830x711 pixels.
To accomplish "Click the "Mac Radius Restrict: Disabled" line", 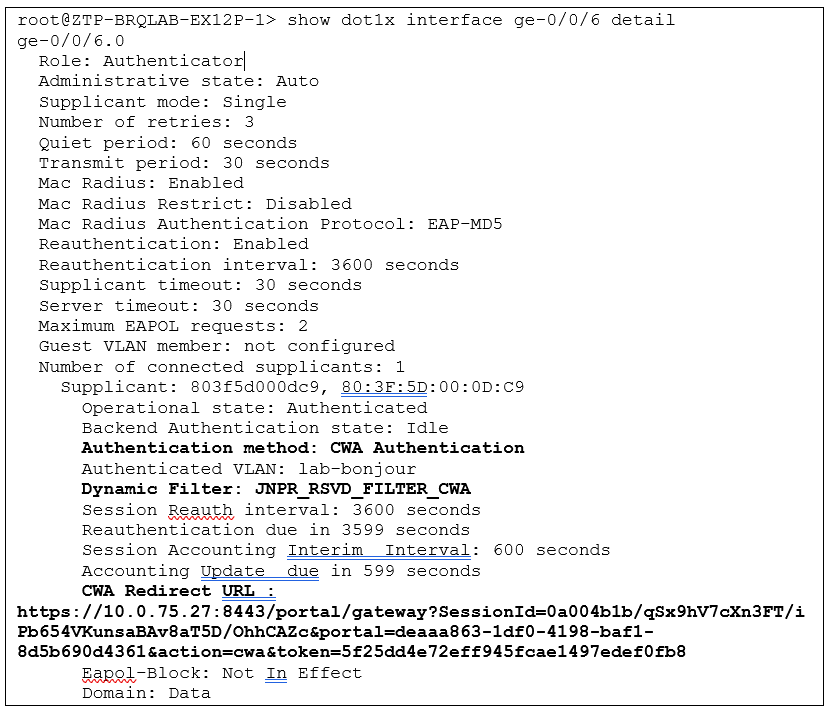I will coord(194,204).
